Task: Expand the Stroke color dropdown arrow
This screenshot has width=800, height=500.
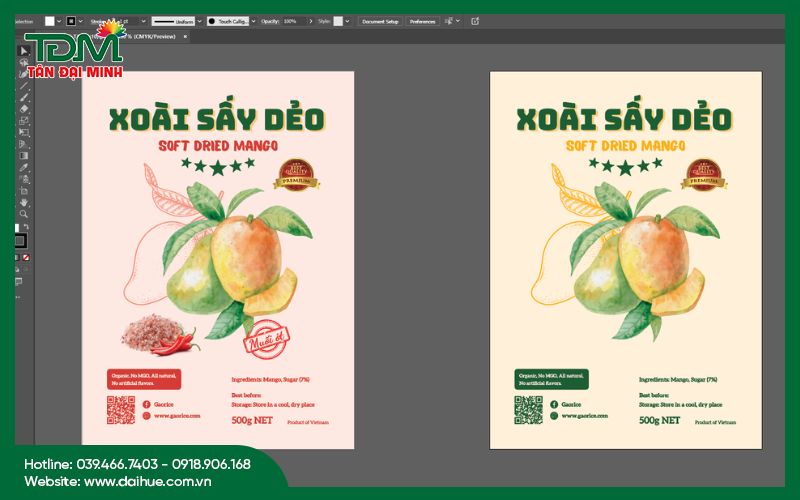Action: [x=81, y=21]
